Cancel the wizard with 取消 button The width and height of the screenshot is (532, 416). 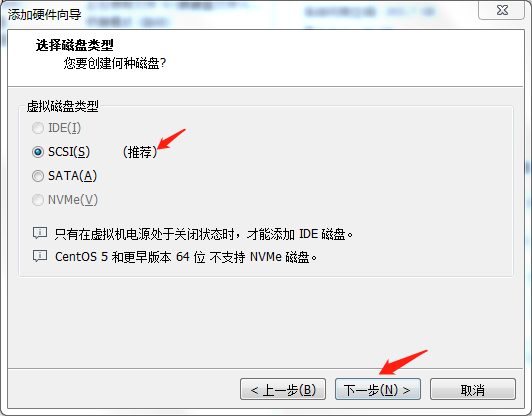(x=473, y=390)
